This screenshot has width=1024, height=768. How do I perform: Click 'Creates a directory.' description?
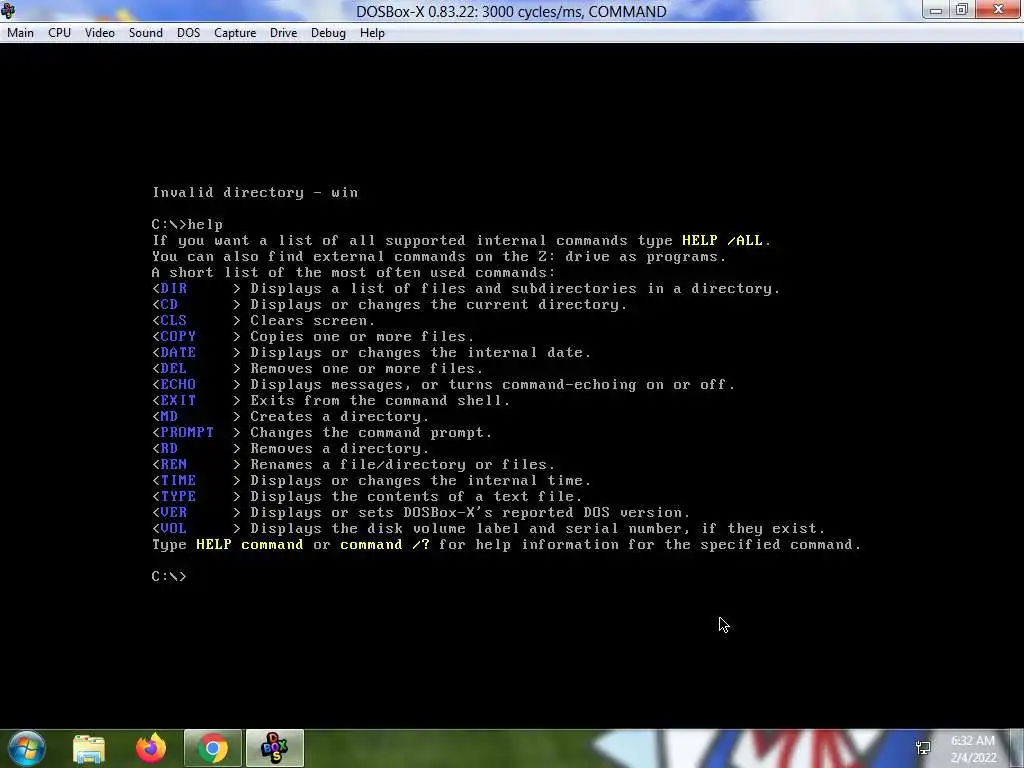tap(340, 417)
